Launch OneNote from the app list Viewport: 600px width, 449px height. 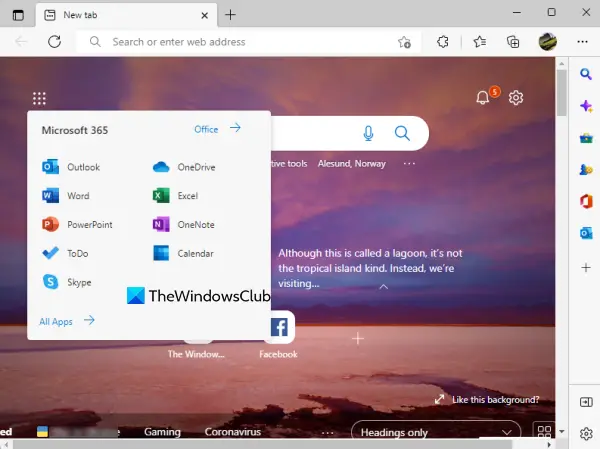183,224
